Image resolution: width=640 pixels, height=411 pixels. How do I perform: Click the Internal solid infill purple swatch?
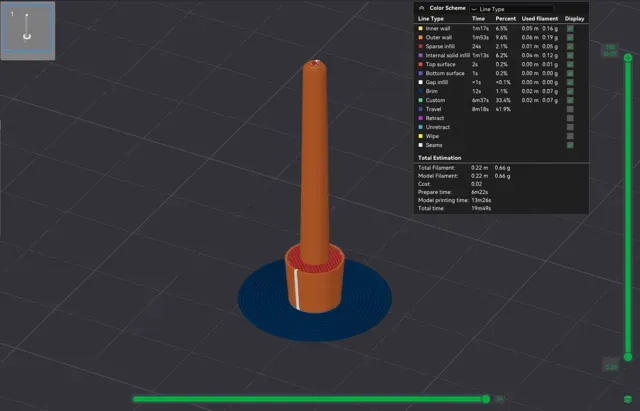[x=420, y=56]
